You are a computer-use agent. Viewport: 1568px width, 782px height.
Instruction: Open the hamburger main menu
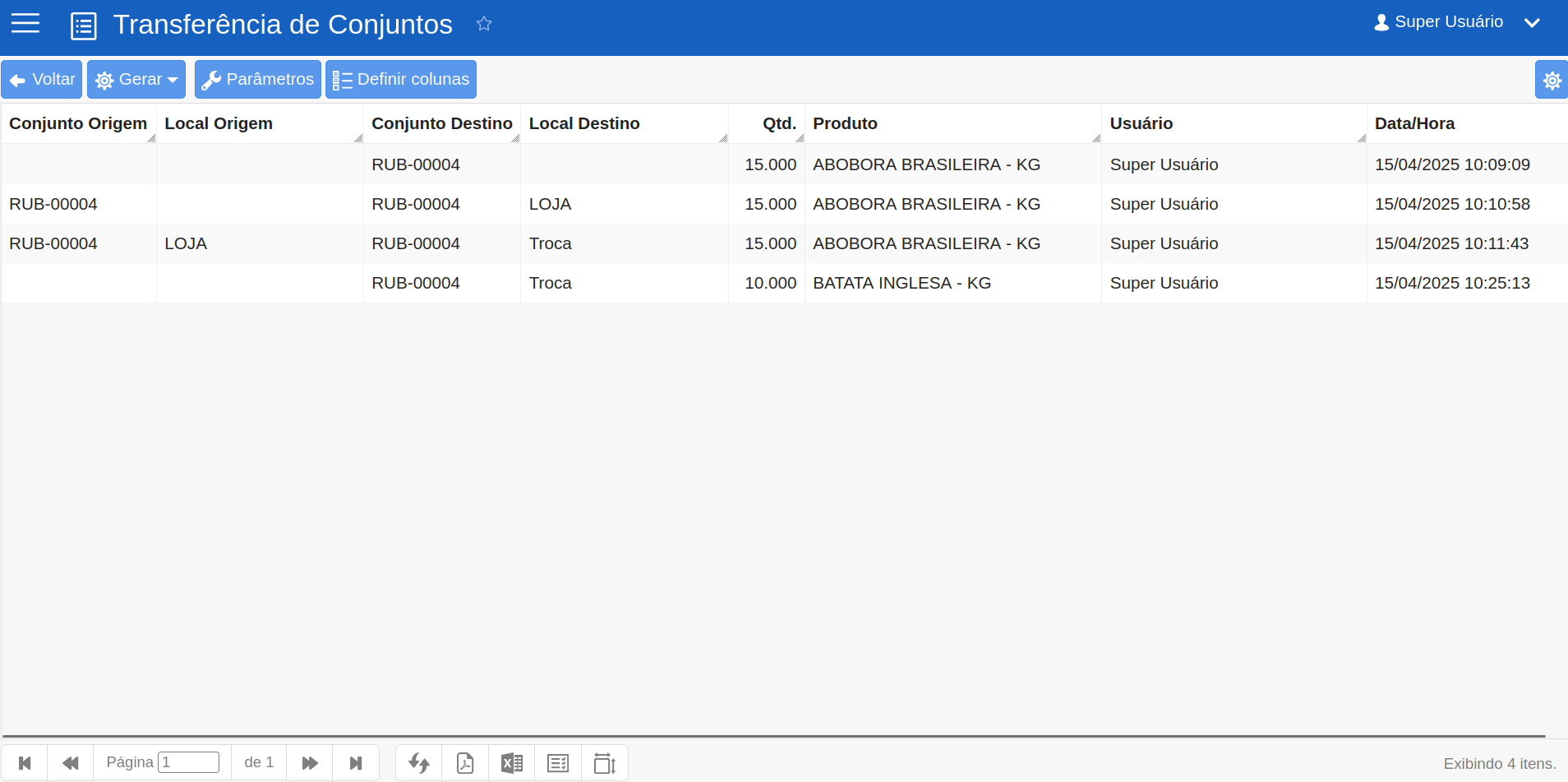[x=25, y=24]
